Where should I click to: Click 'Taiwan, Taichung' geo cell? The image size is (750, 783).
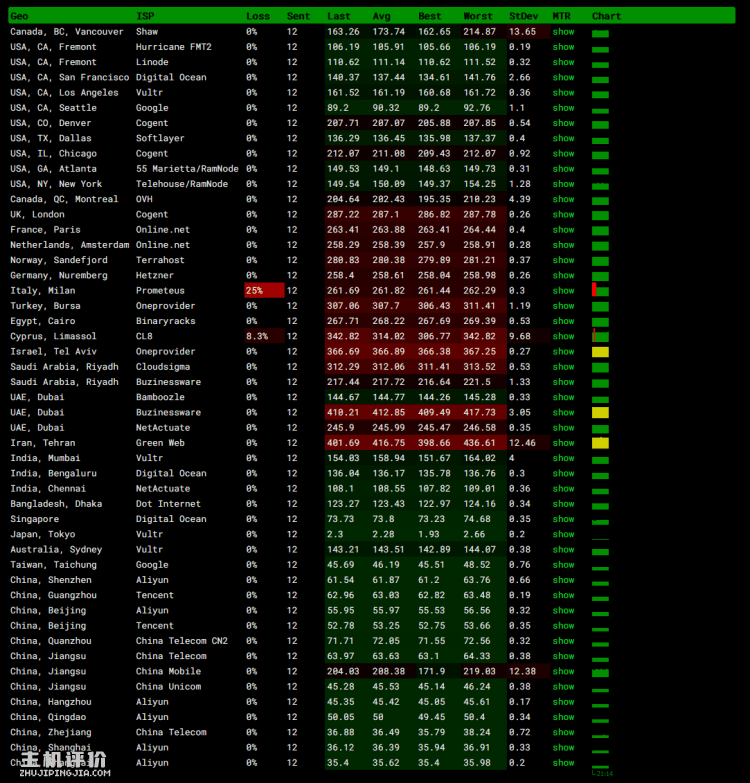[x=53, y=565]
